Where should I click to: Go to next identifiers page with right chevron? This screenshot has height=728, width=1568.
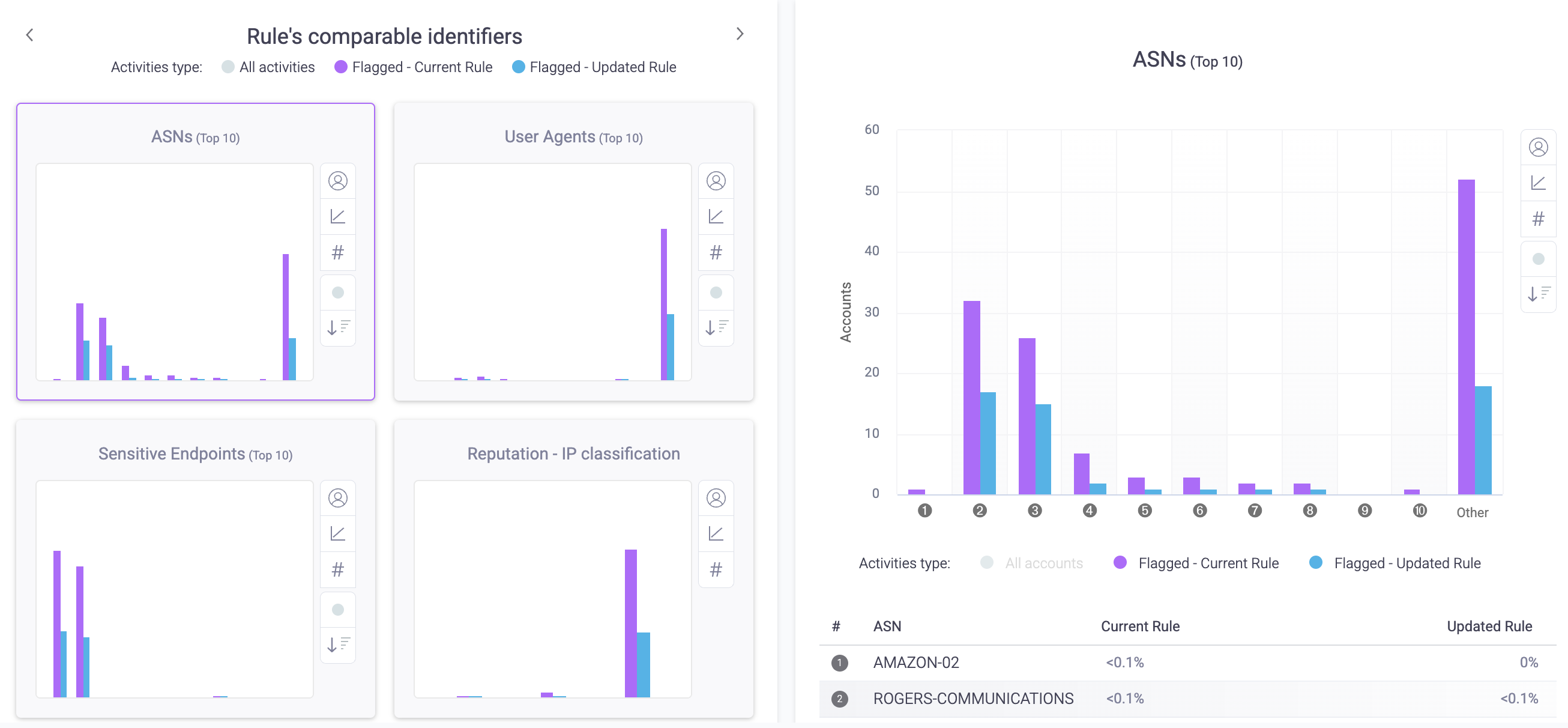click(740, 34)
